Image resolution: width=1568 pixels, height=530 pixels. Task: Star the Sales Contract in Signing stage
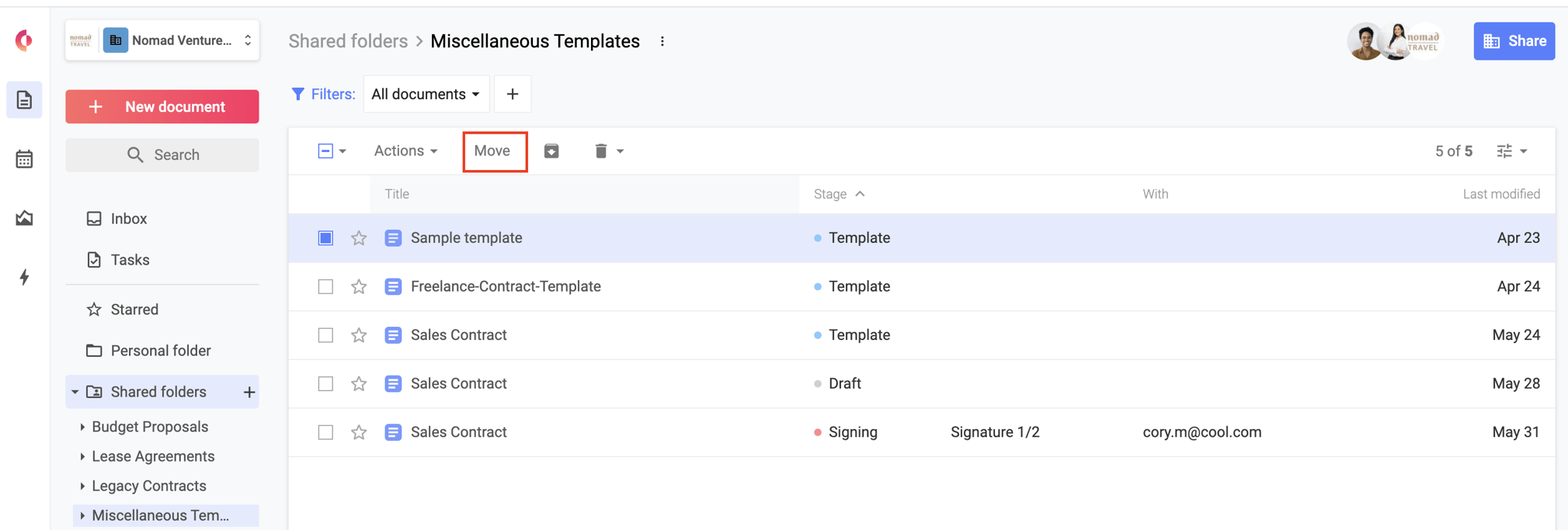coord(359,432)
